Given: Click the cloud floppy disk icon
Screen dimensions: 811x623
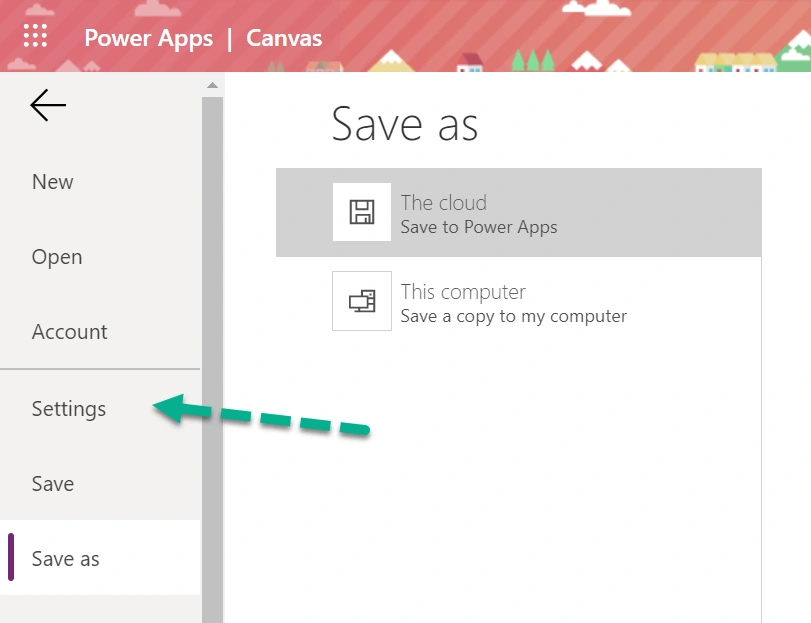Looking at the screenshot, I should pyautogui.click(x=362, y=212).
